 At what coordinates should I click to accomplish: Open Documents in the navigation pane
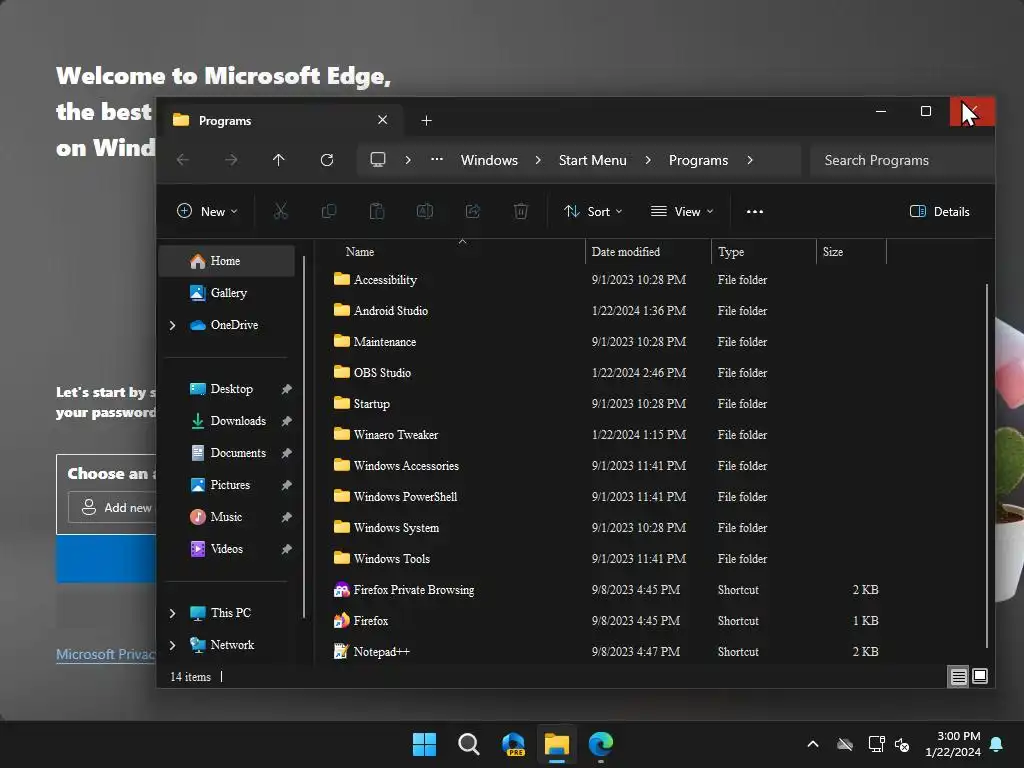click(x=227, y=453)
